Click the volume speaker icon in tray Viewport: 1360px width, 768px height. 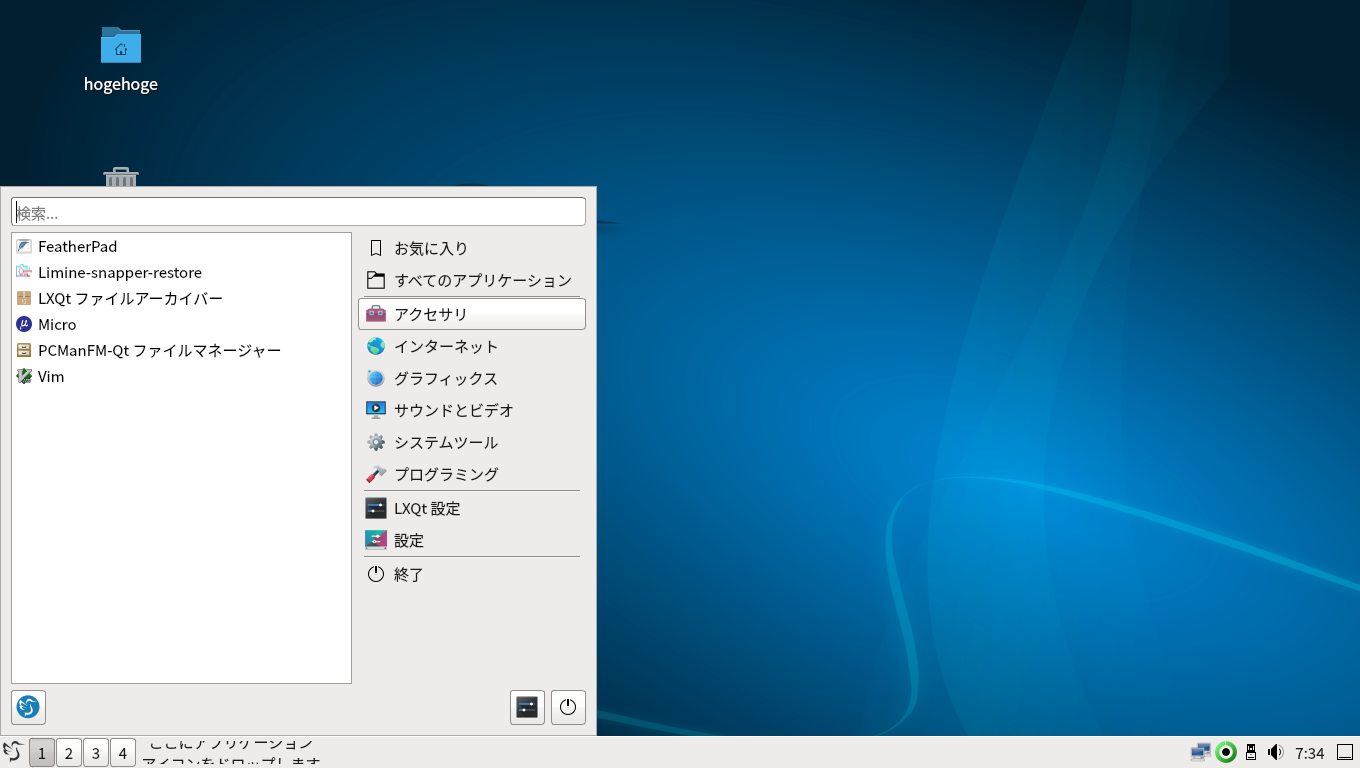pyautogui.click(x=1275, y=752)
